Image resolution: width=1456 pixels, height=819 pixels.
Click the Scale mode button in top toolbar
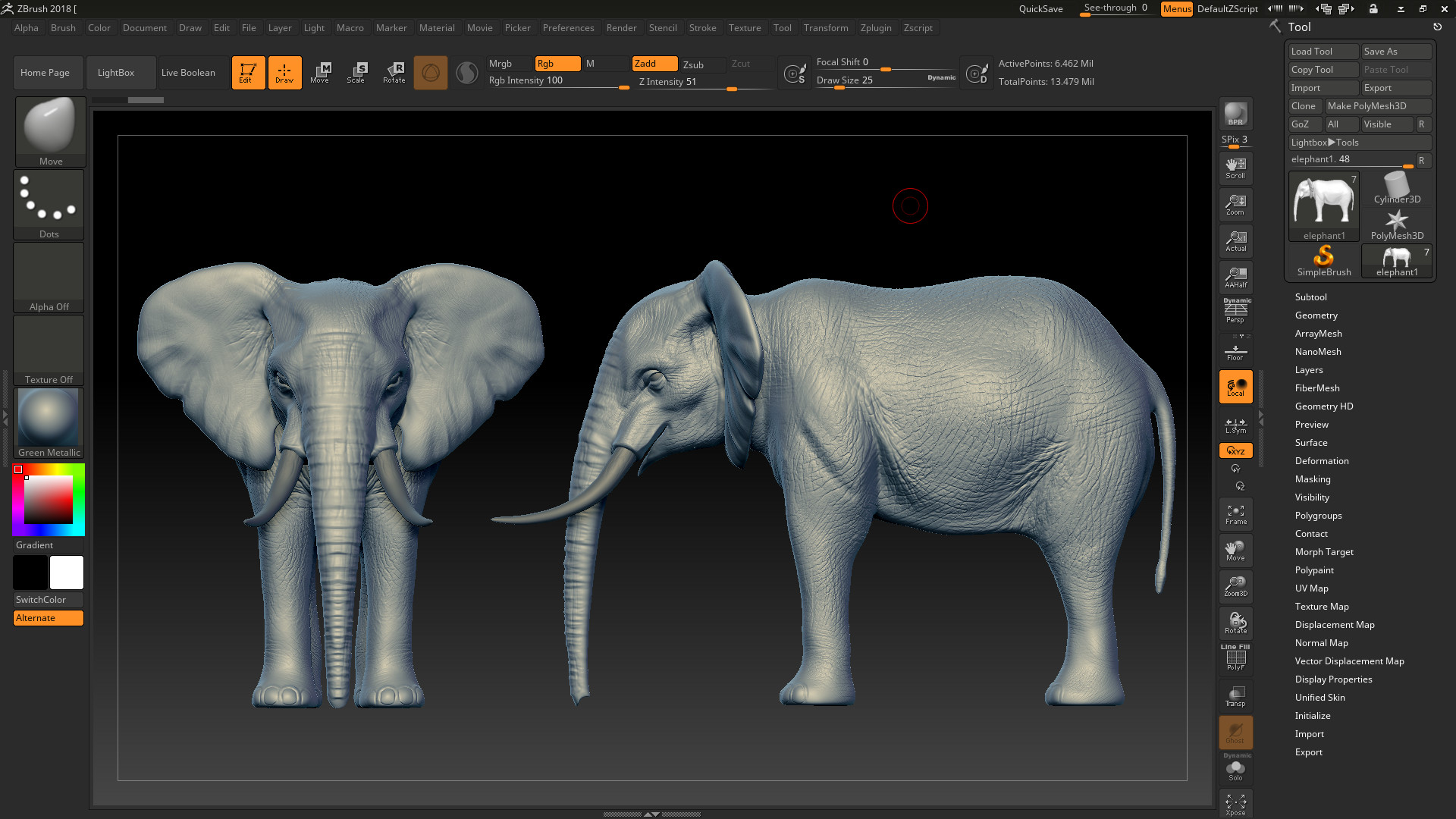[x=356, y=72]
